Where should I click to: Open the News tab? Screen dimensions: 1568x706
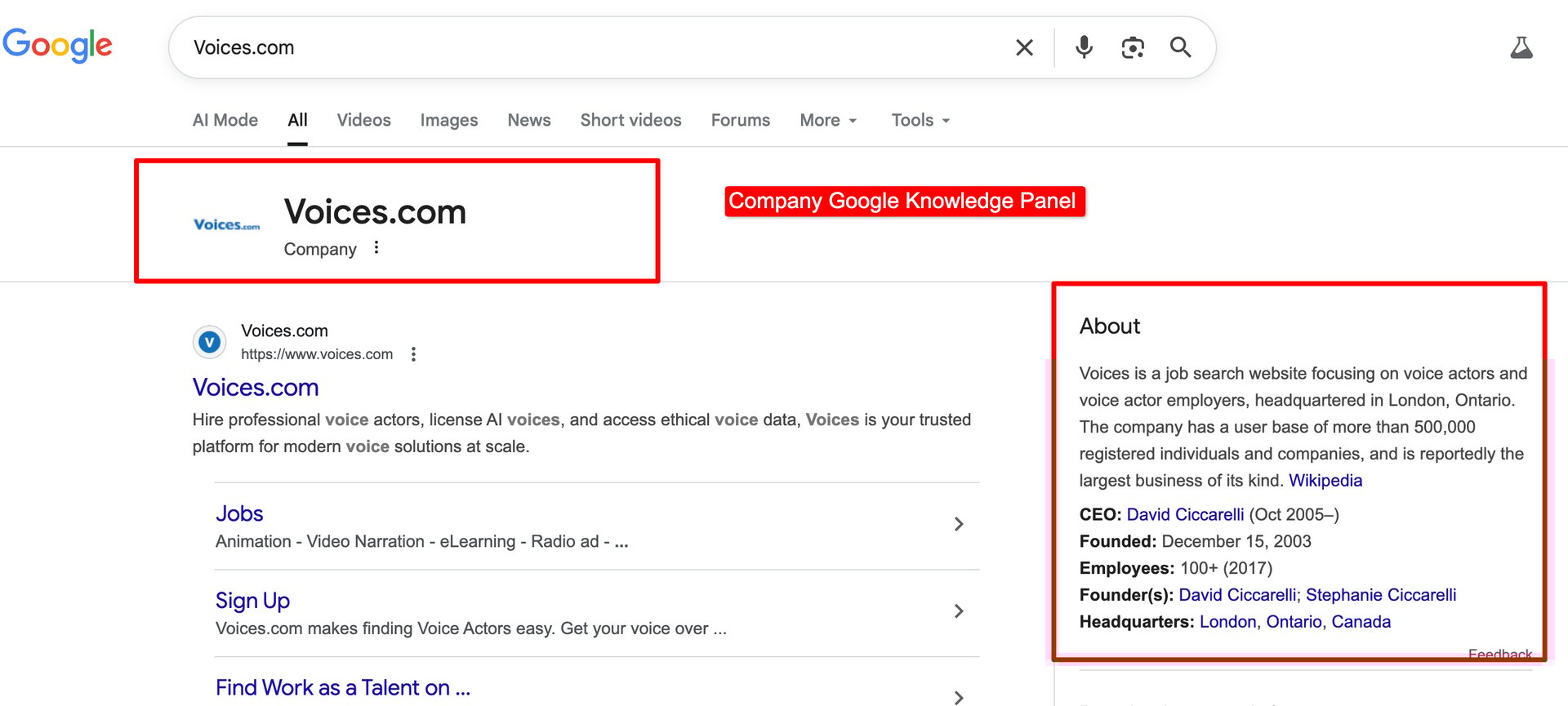coord(529,120)
